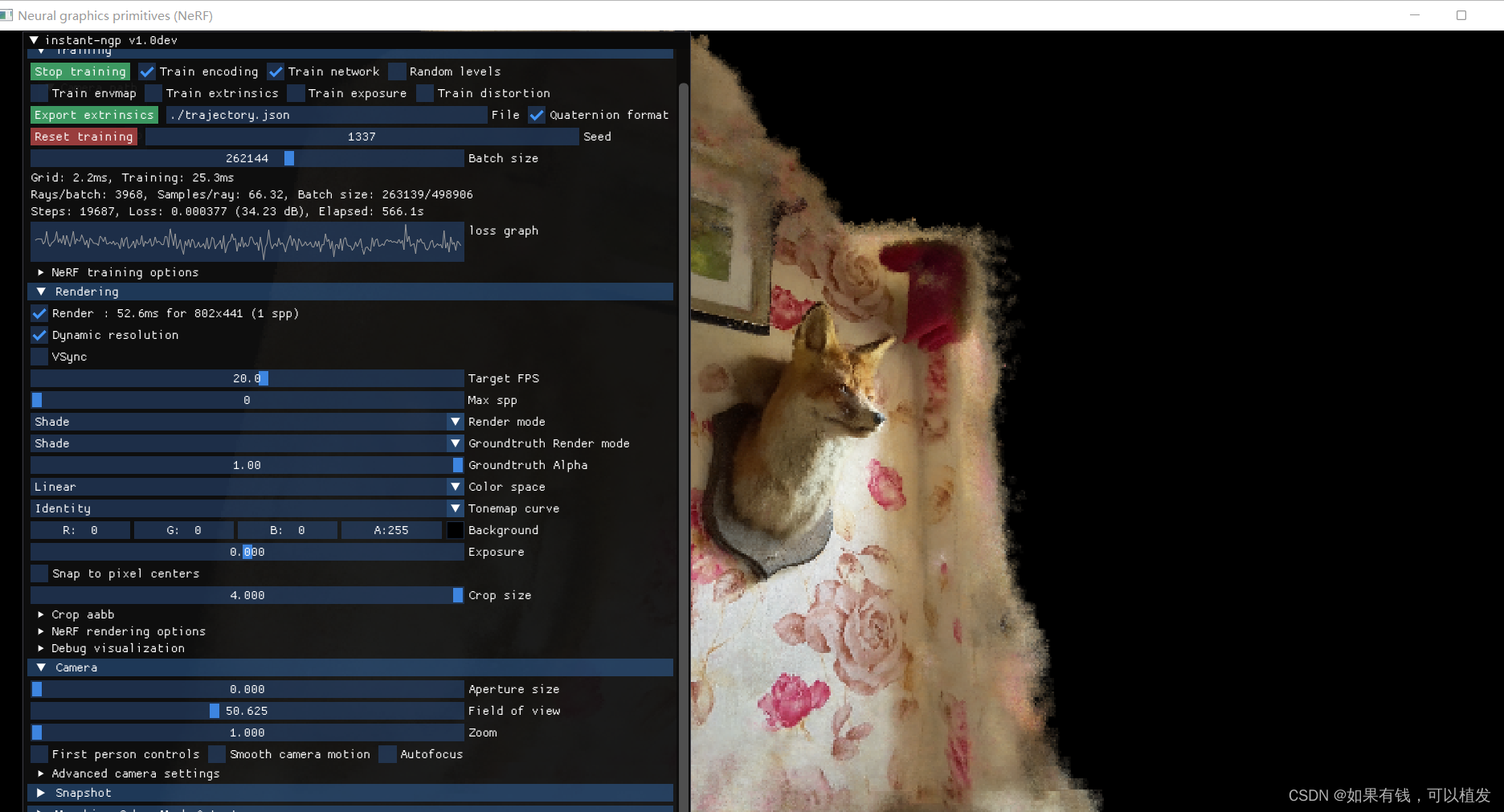The image size is (1504, 812).
Task: Expand NeRF rendering options
Action: click(121, 631)
